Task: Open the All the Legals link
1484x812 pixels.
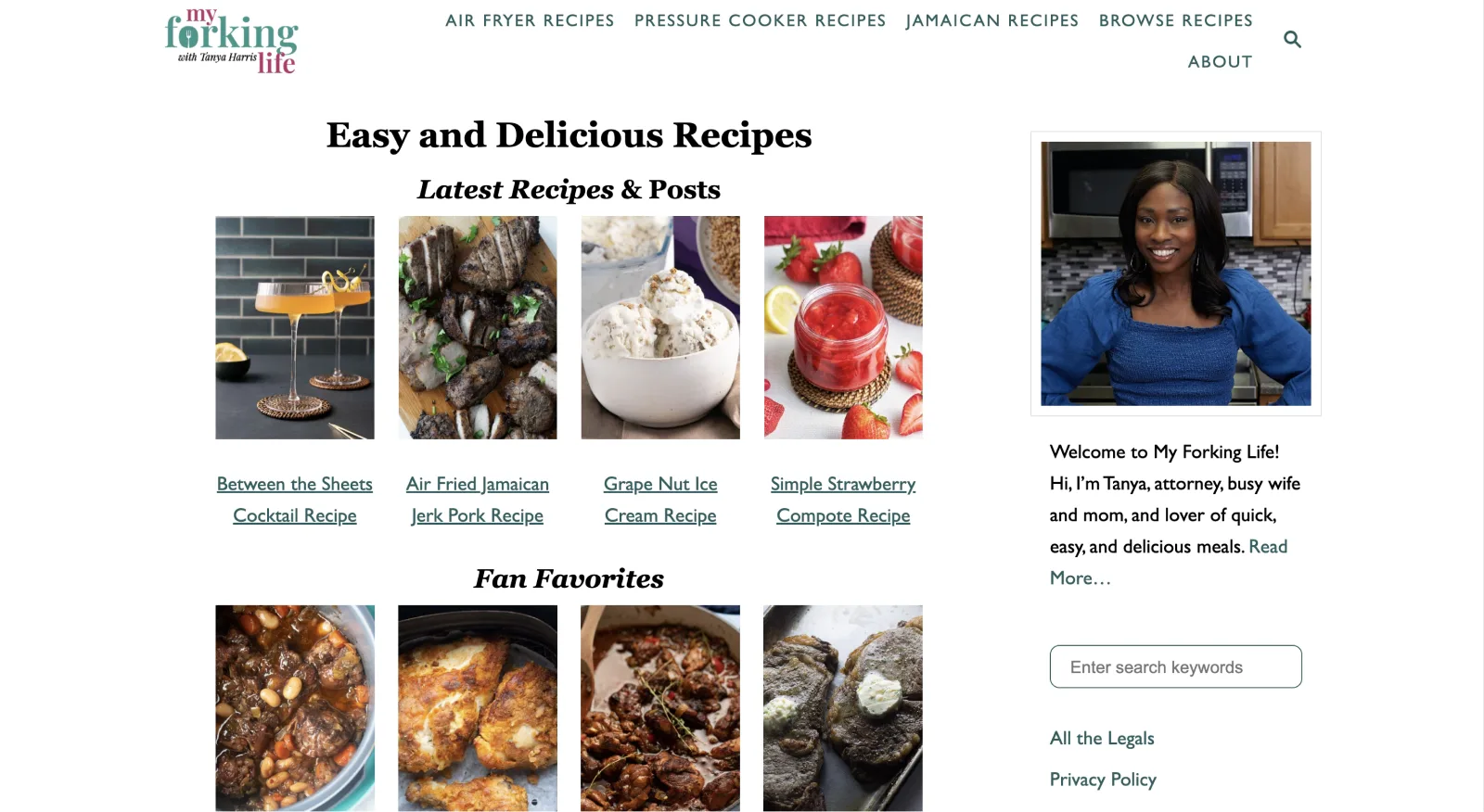Action: tap(1102, 739)
